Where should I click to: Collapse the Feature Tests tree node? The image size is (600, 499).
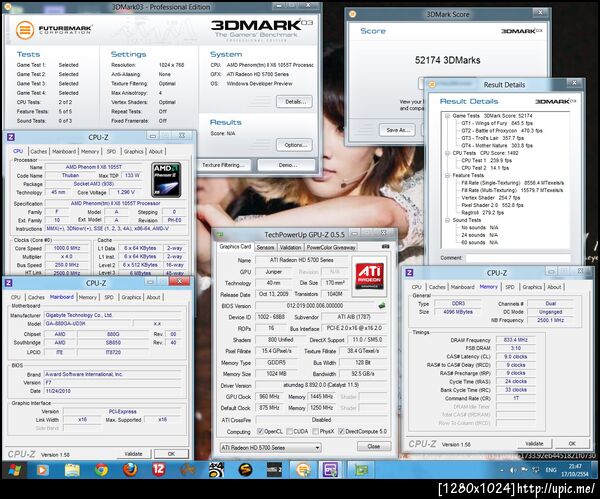447,175
